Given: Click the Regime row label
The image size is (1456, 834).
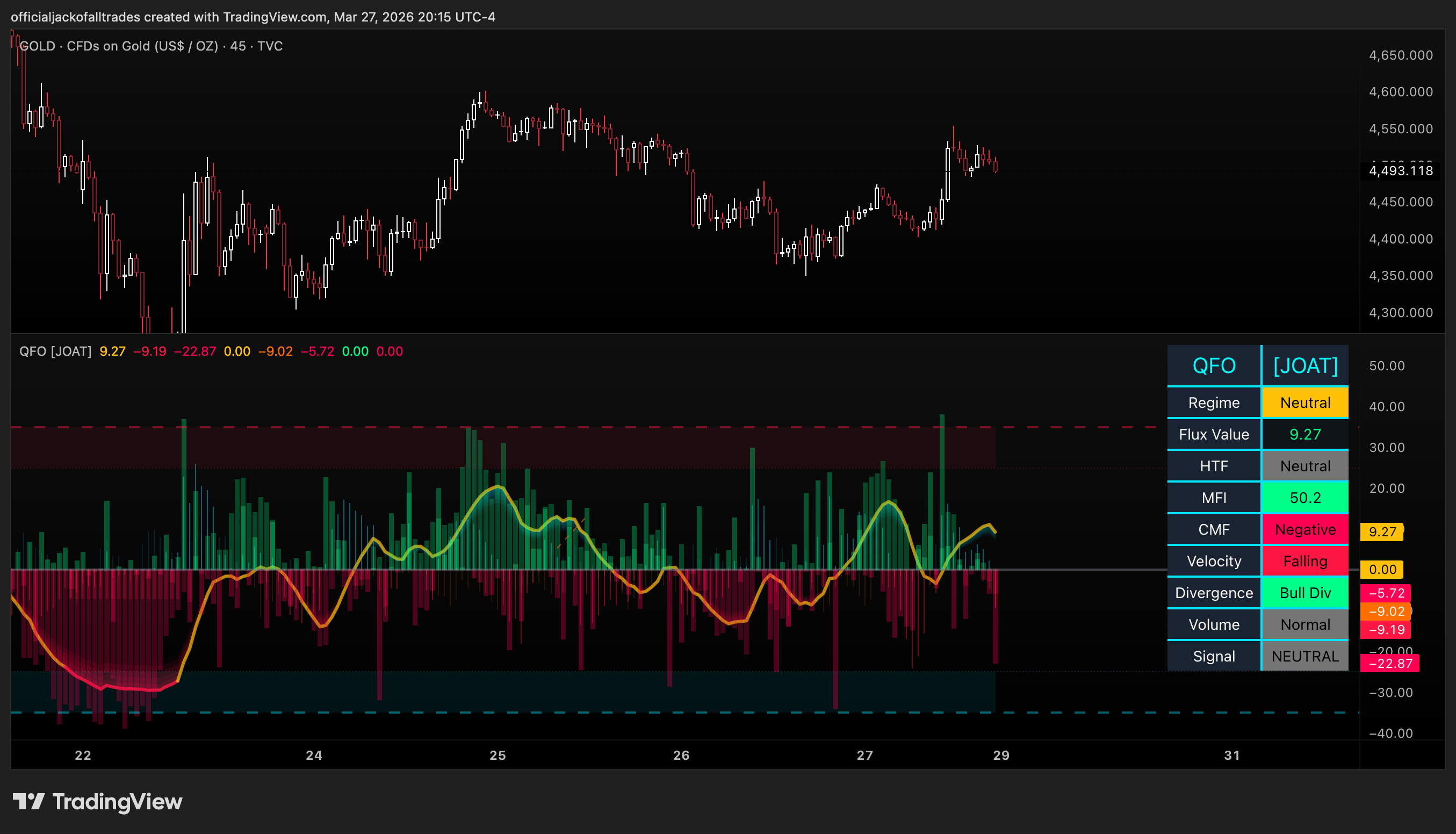Looking at the screenshot, I should pos(1214,402).
